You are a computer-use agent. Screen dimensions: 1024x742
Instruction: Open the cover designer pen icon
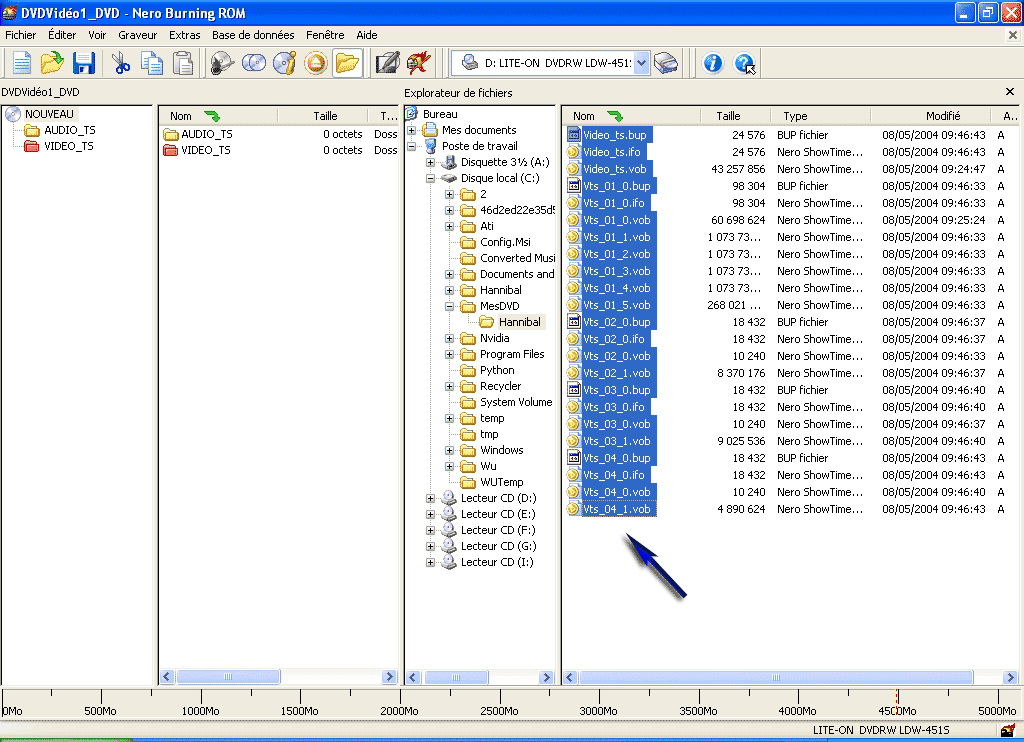[x=387, y=63]
